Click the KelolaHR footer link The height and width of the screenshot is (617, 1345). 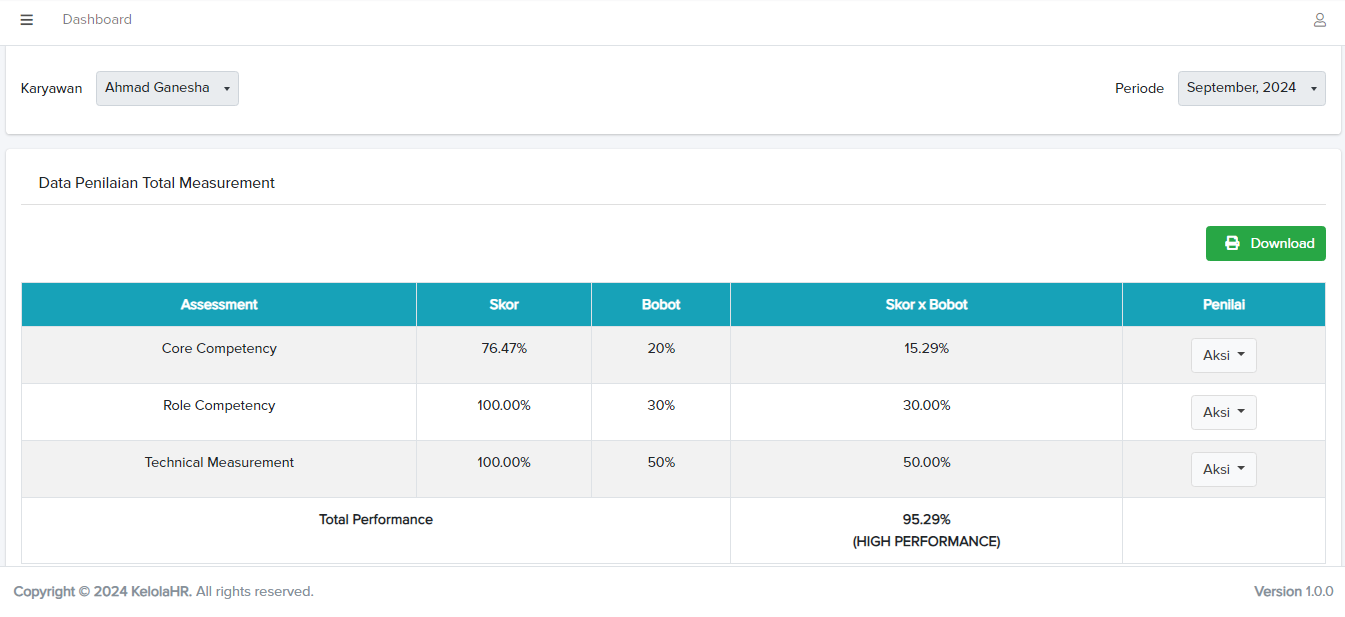[162, 592]
